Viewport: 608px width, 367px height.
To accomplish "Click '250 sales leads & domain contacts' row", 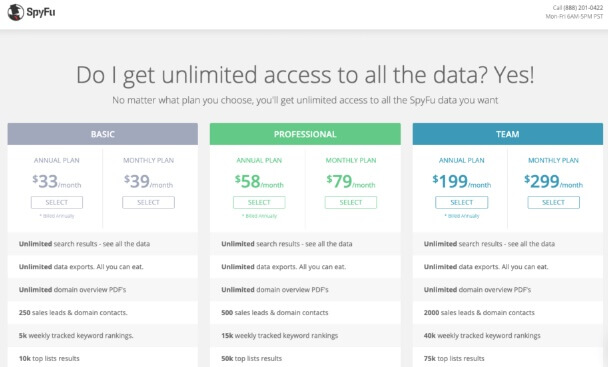I will [103, 313].
